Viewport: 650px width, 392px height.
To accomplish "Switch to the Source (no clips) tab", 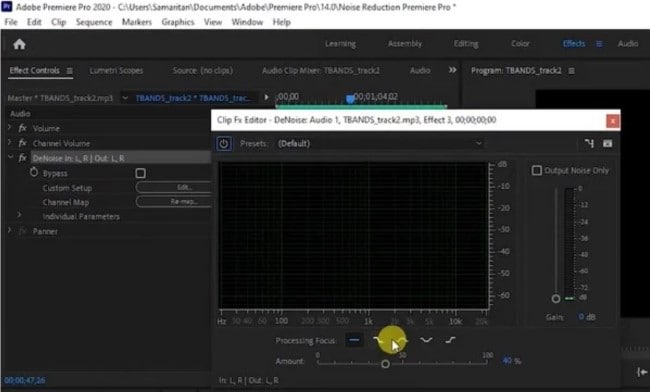I will click(x=203, y=71).
